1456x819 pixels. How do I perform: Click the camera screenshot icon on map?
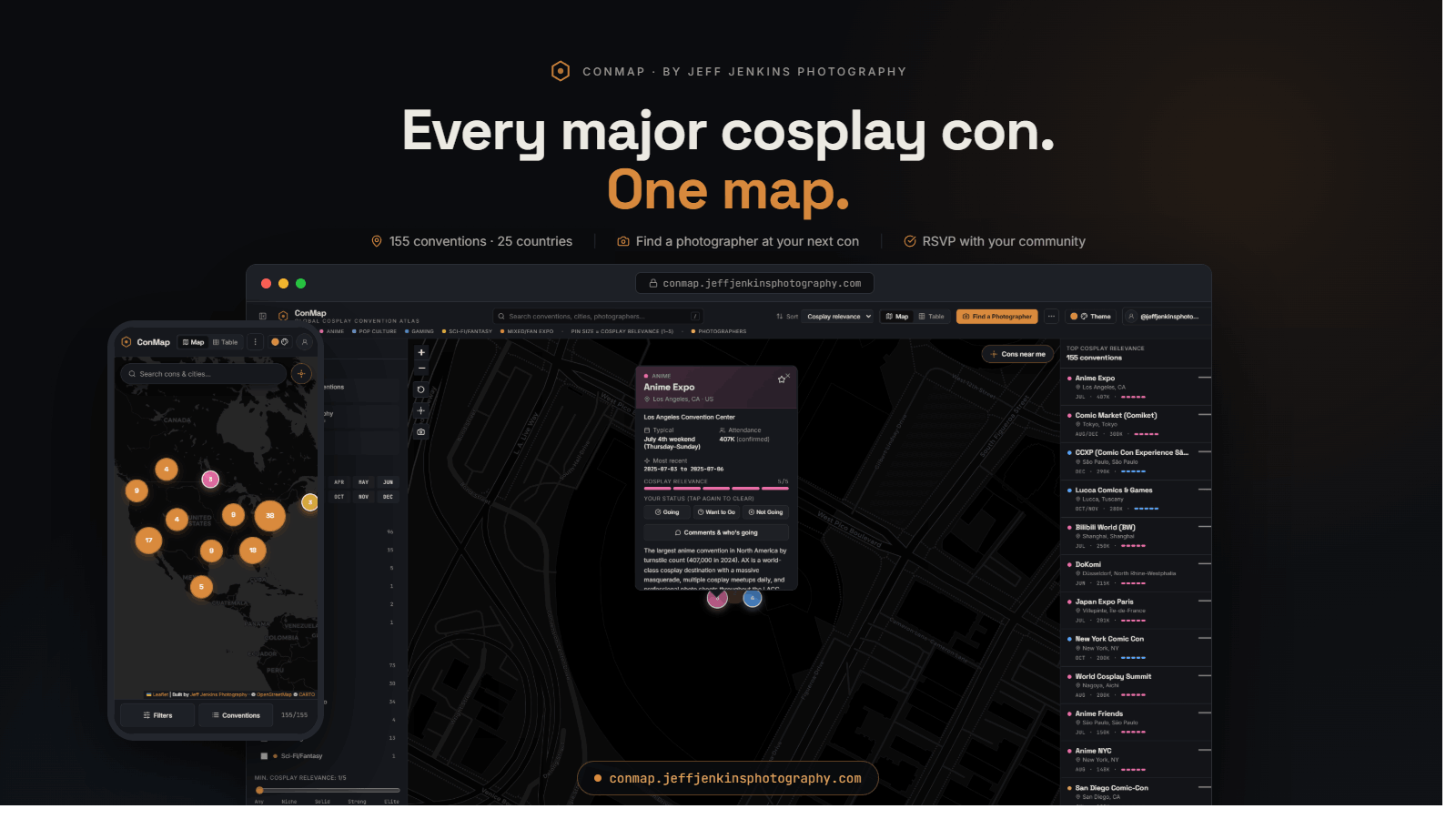[420, 432]
